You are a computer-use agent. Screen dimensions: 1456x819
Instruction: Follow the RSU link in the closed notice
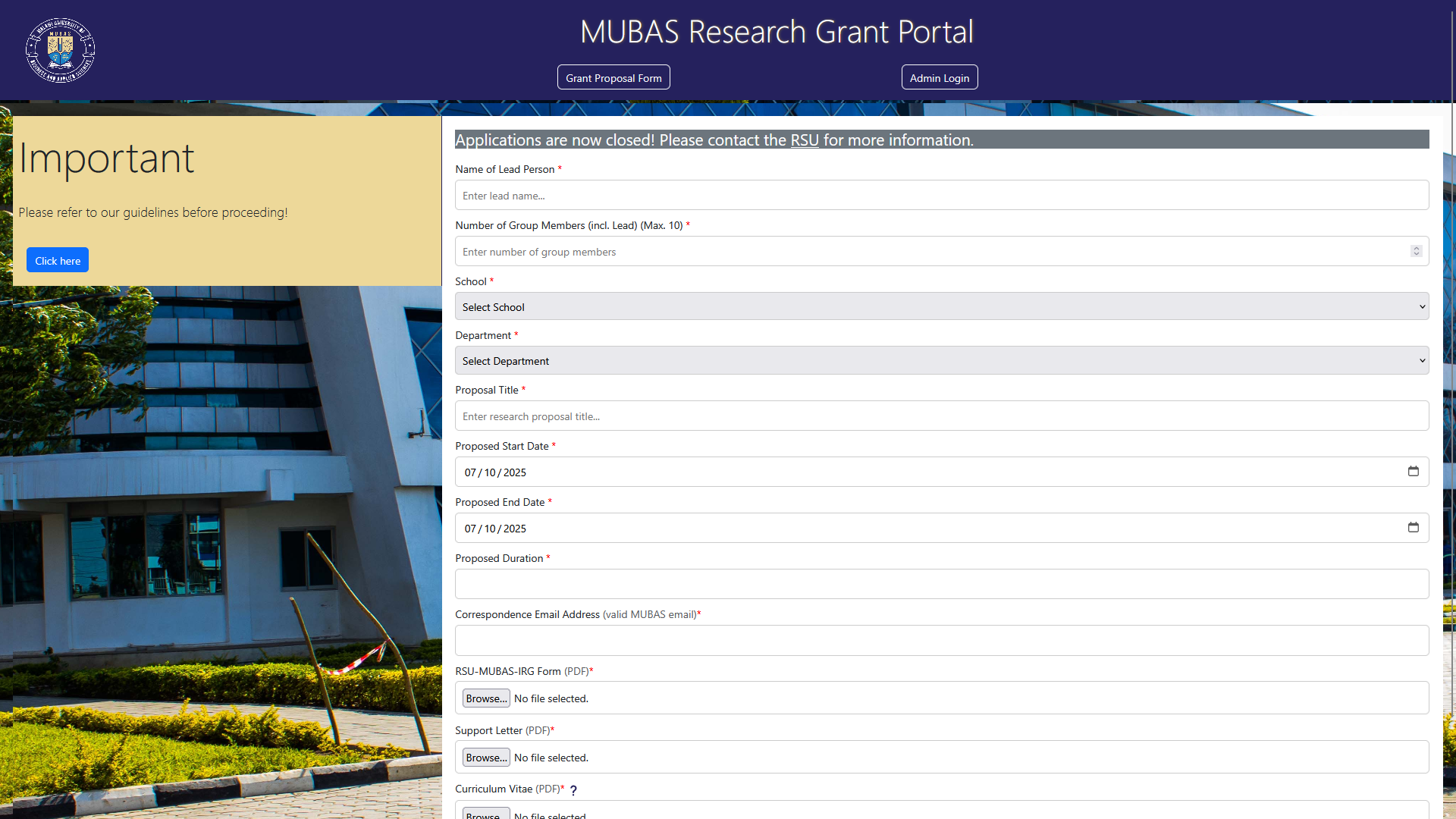[805, 140]
